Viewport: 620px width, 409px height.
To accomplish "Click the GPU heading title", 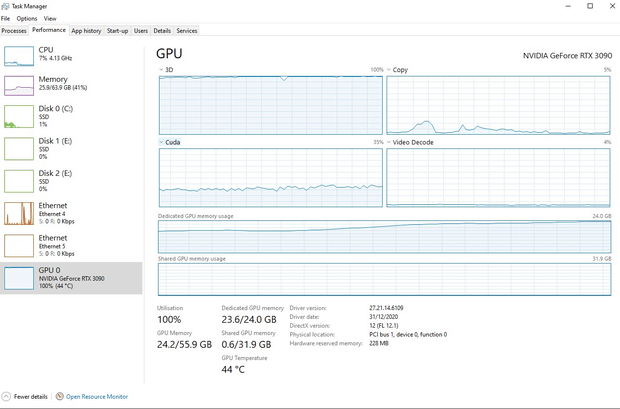I will click(169, 53).
